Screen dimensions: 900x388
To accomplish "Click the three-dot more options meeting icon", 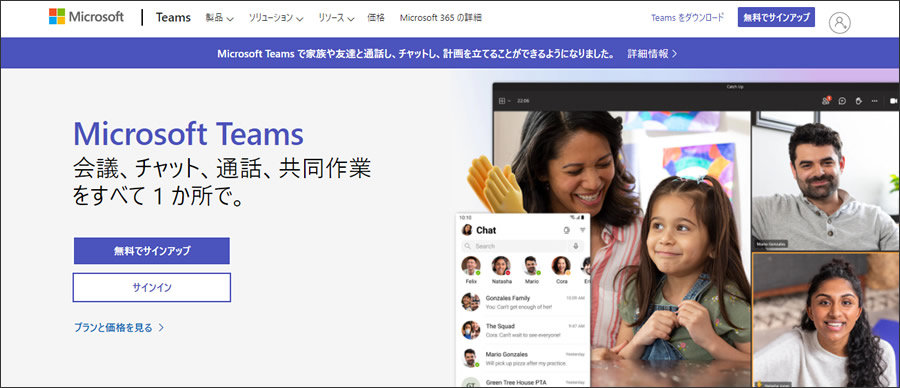I will point(875,100).
